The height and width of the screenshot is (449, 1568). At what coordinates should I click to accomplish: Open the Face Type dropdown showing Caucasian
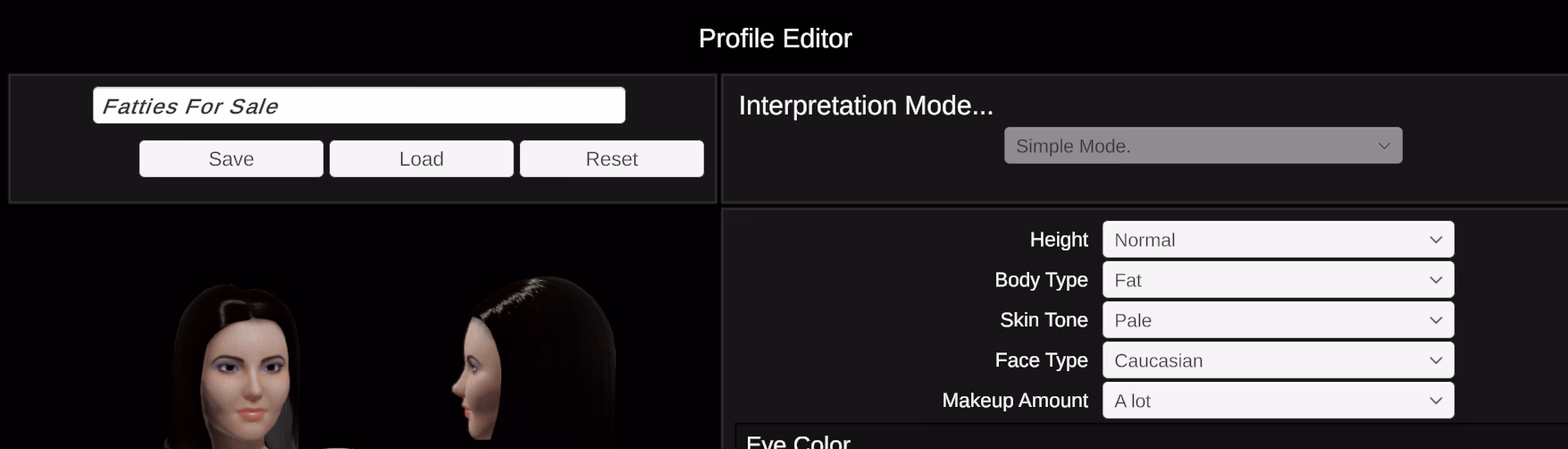pos(1278,360)
